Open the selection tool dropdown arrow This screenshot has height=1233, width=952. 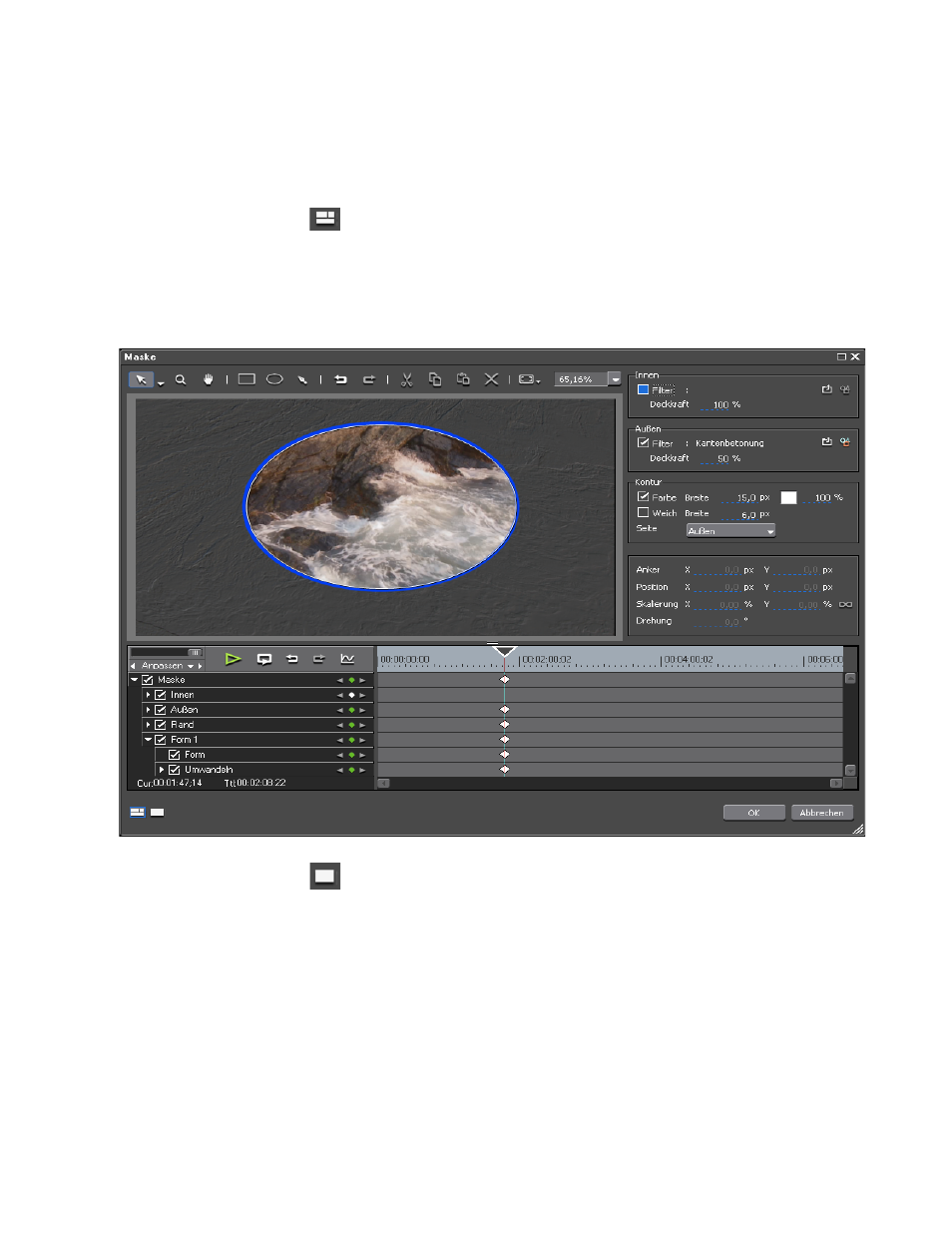[161, 382]
